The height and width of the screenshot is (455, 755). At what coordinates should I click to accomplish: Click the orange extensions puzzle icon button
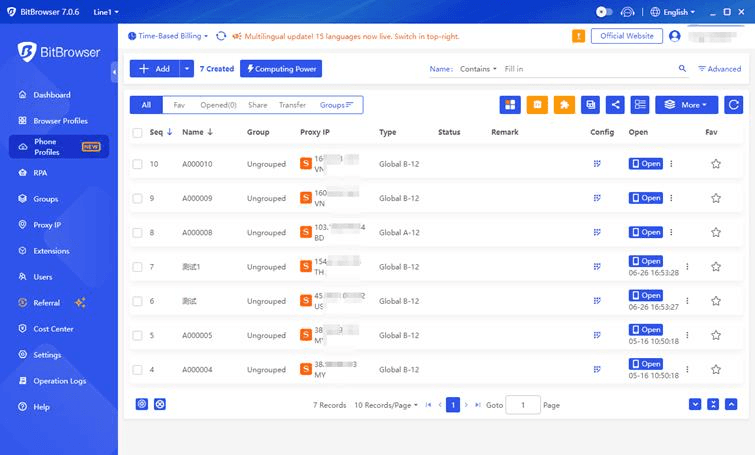click(564, 104)
